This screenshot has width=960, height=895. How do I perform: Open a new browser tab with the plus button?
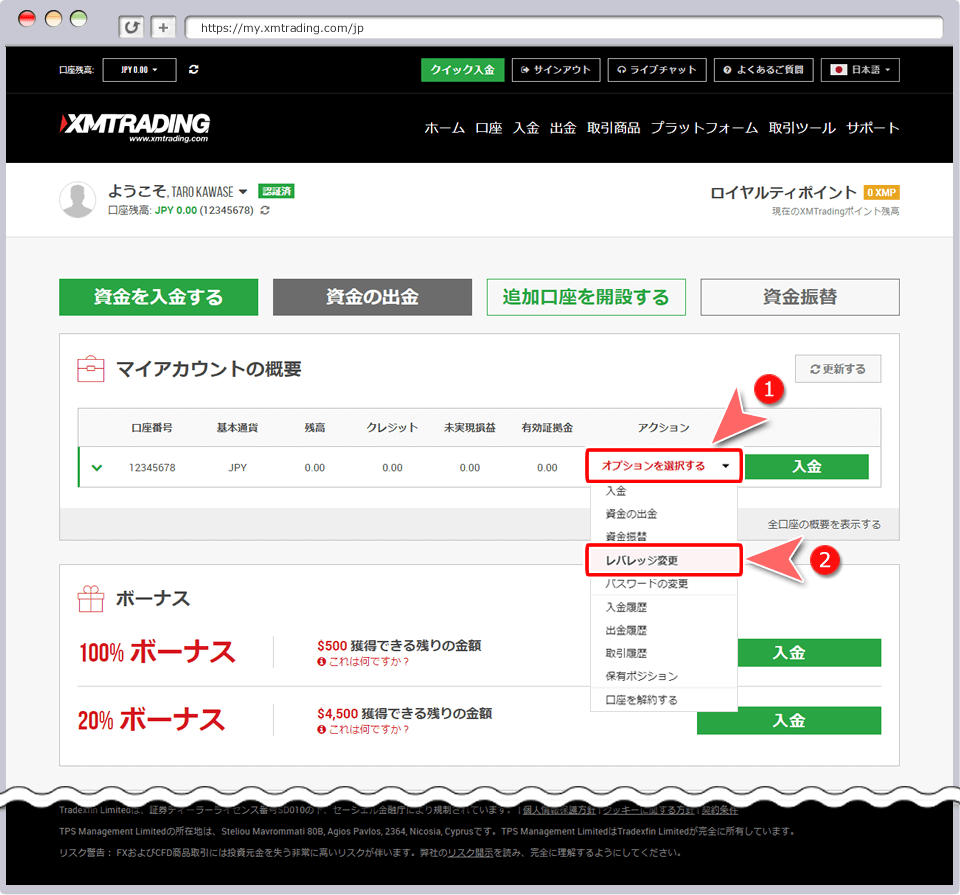(x=163, y=27)
